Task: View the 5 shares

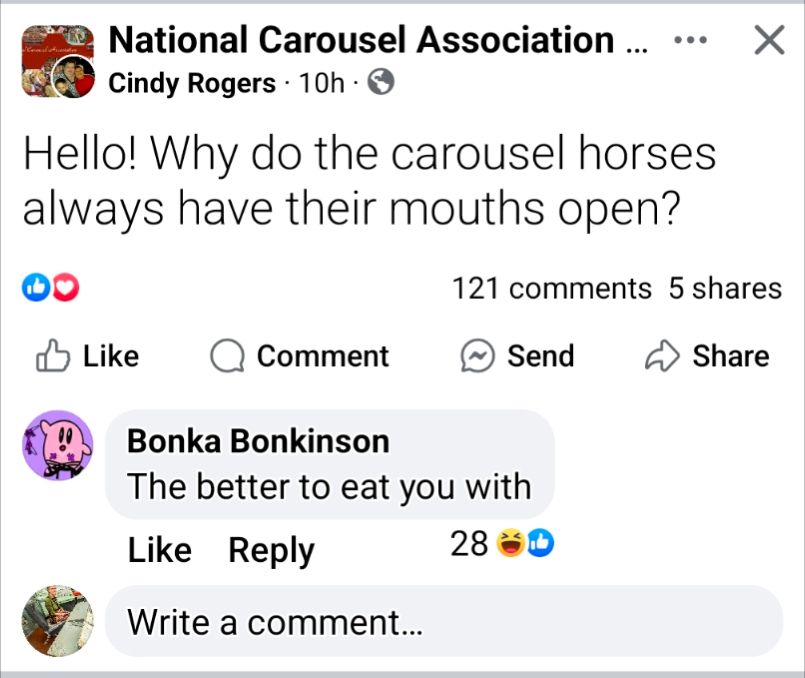Action: click(725, 289)
